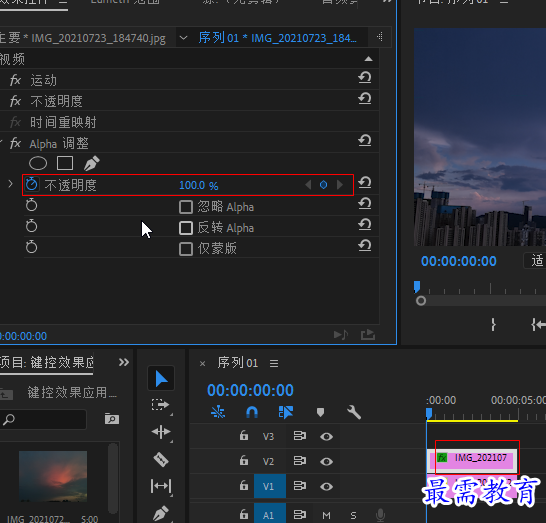Target the A1 audio track

pyautogui.click(x=270, y=513)
